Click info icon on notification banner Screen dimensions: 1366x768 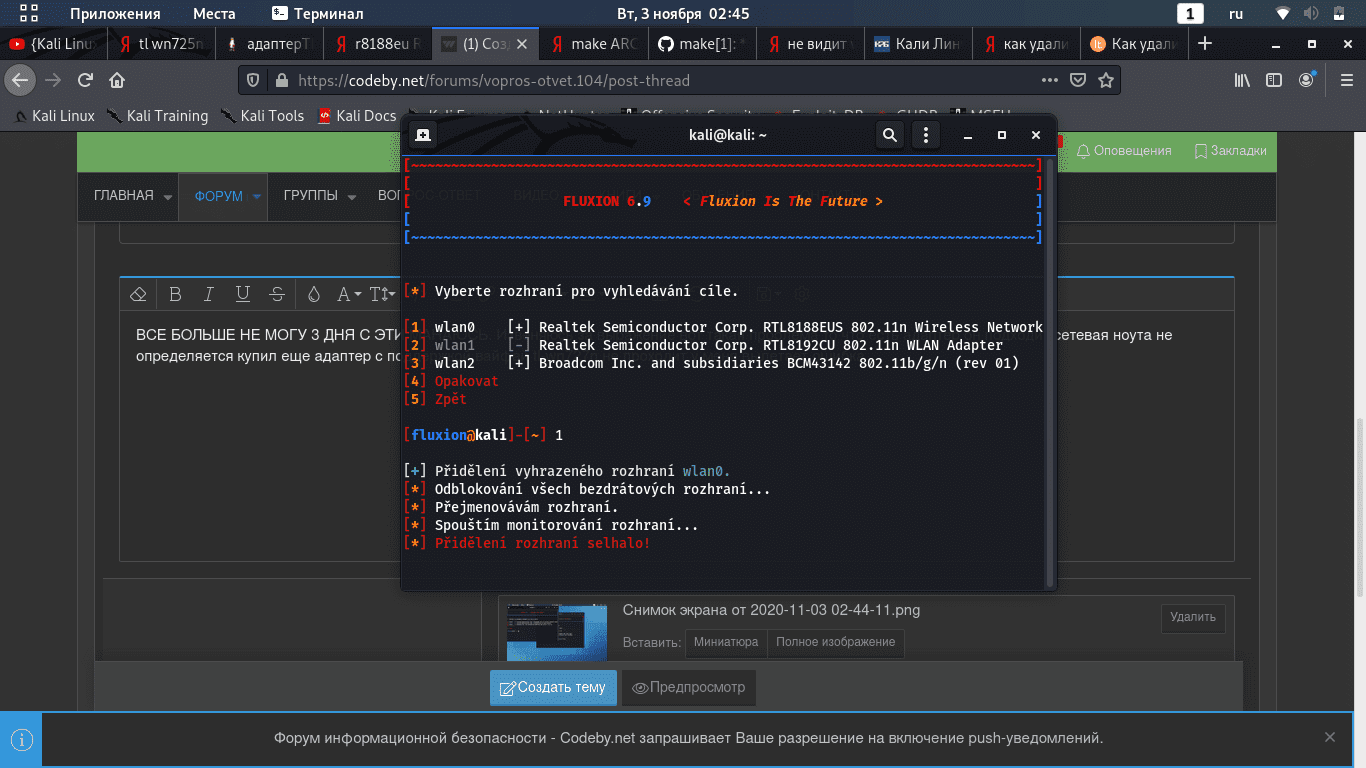pyautogui.click(x=21, y=740)
